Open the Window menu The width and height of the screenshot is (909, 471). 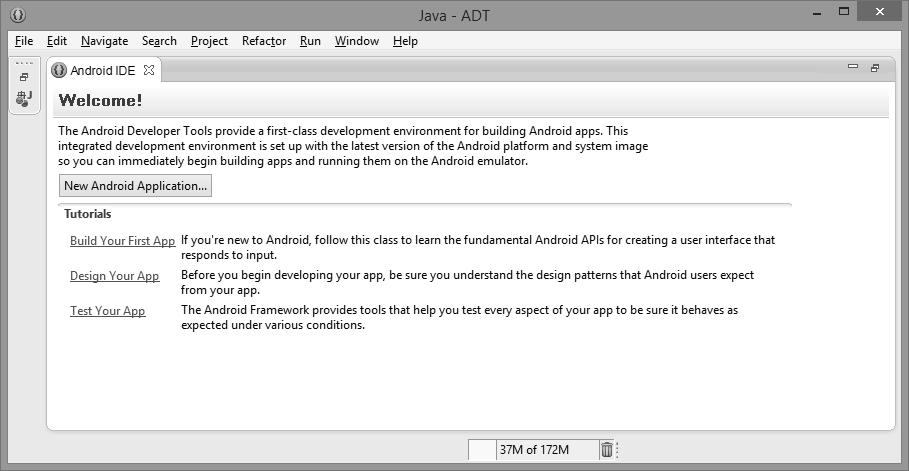point(356,41)
